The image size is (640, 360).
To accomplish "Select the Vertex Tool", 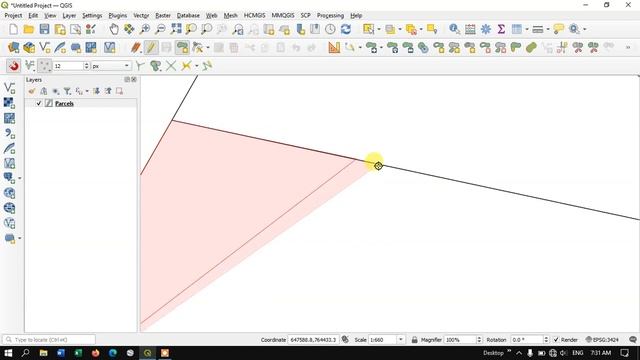I will pyautogui.click(x=198, y=47).
